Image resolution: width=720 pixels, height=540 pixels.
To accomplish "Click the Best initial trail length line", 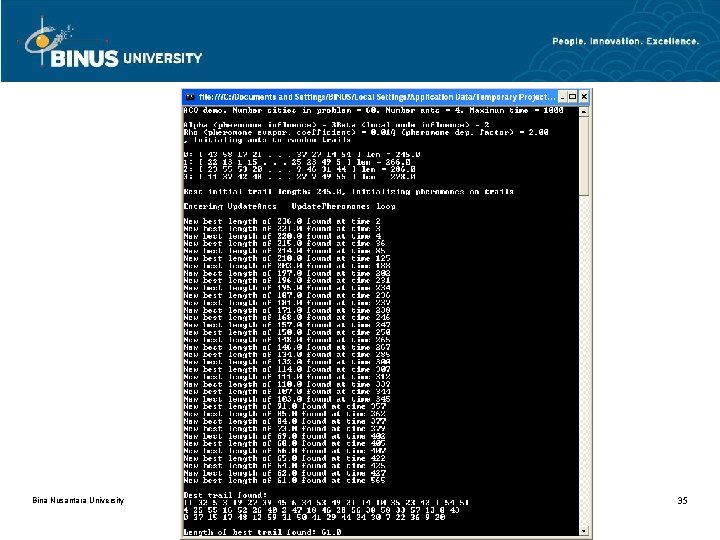I will tap(349, 191).
